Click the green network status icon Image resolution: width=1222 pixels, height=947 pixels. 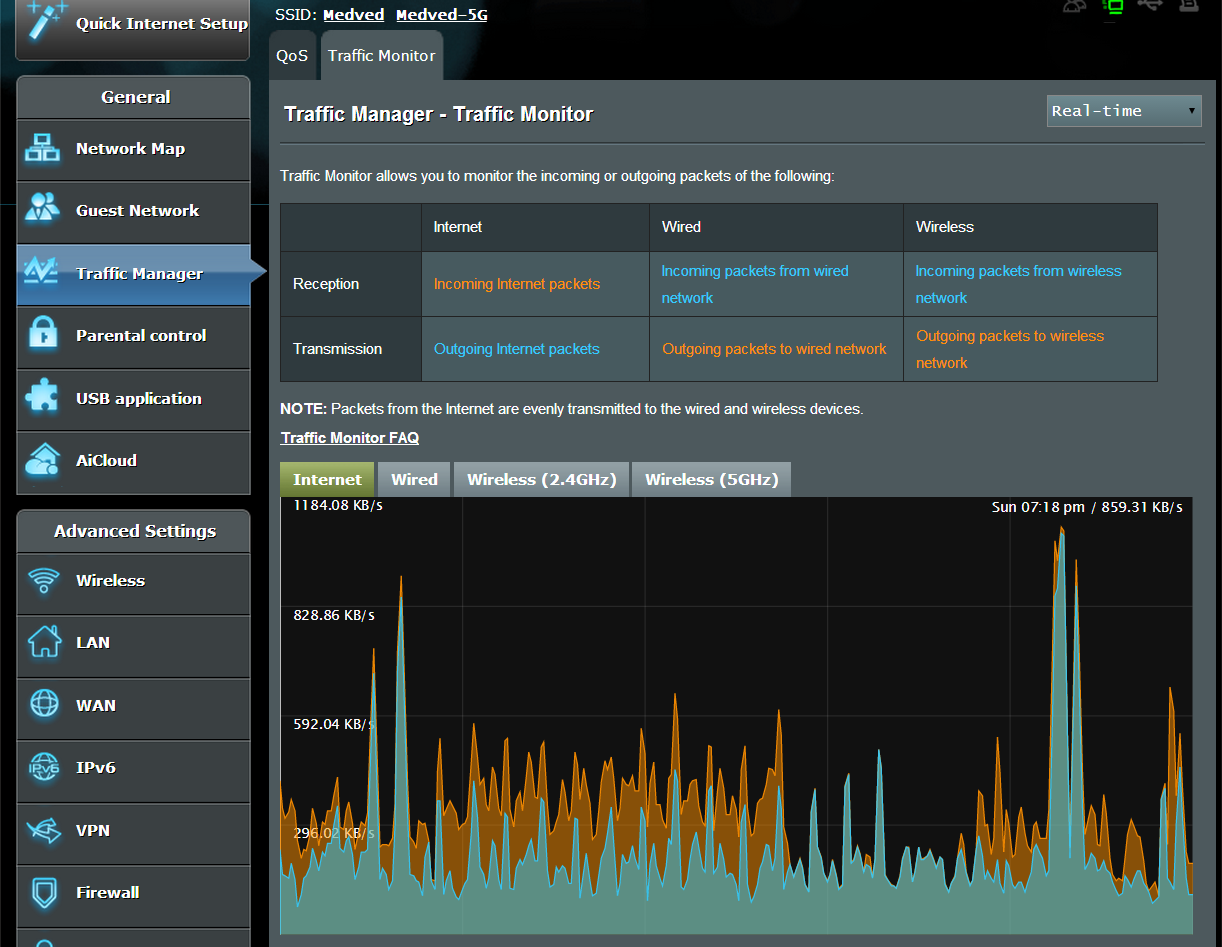pyautogui.click(x=1112, y=6)
